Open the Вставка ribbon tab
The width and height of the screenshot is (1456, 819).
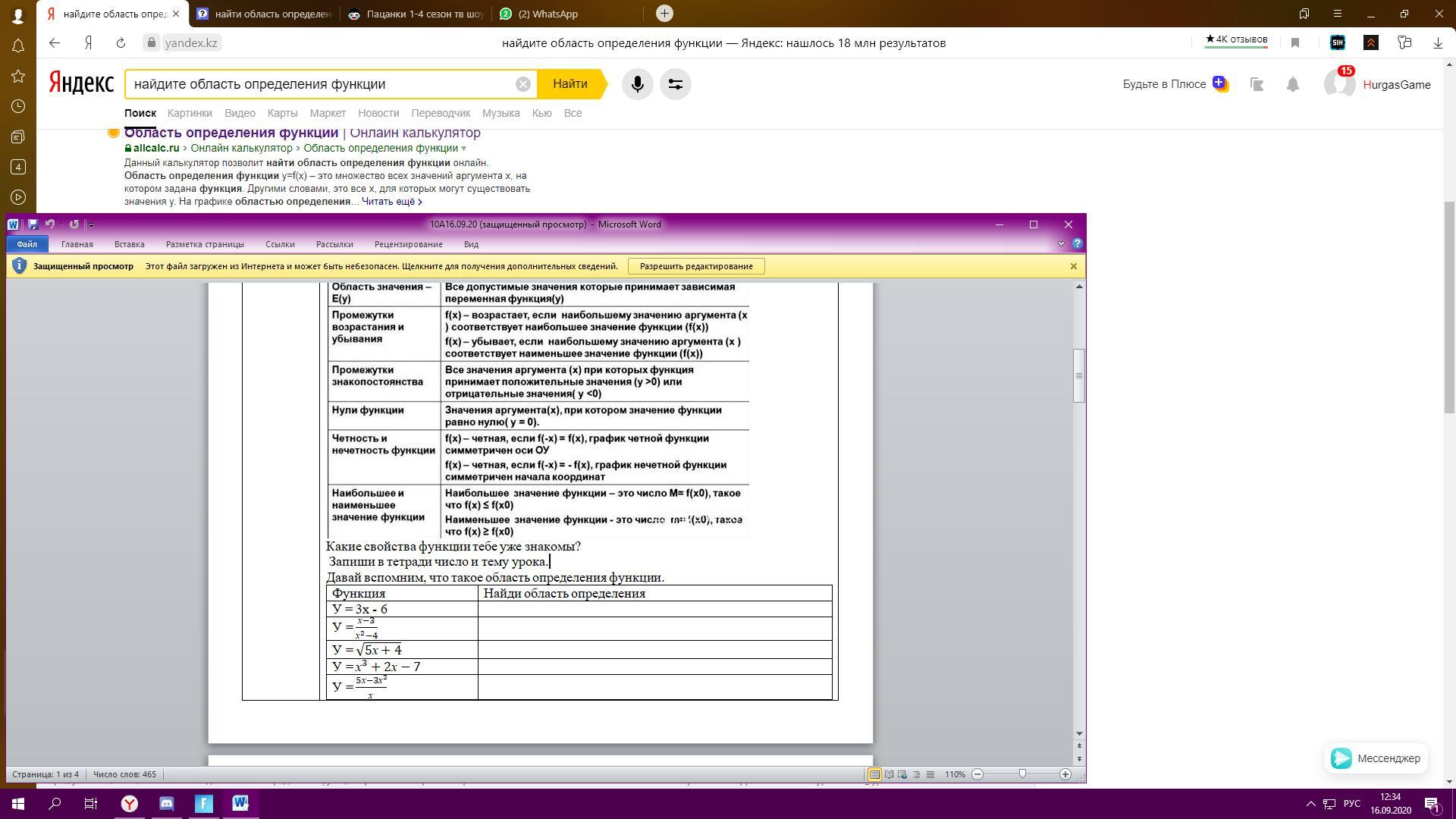(x=129, y=244)
